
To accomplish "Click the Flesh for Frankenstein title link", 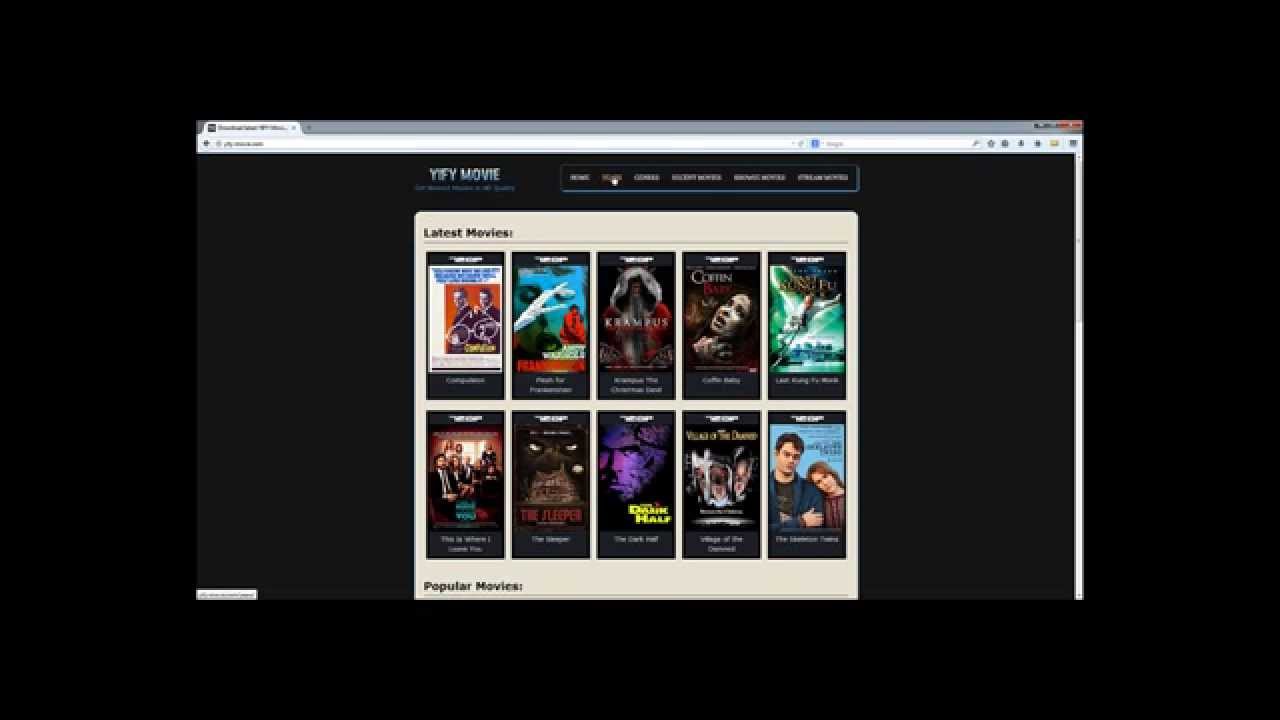I will pyautogui.click(x=551, y=385).
